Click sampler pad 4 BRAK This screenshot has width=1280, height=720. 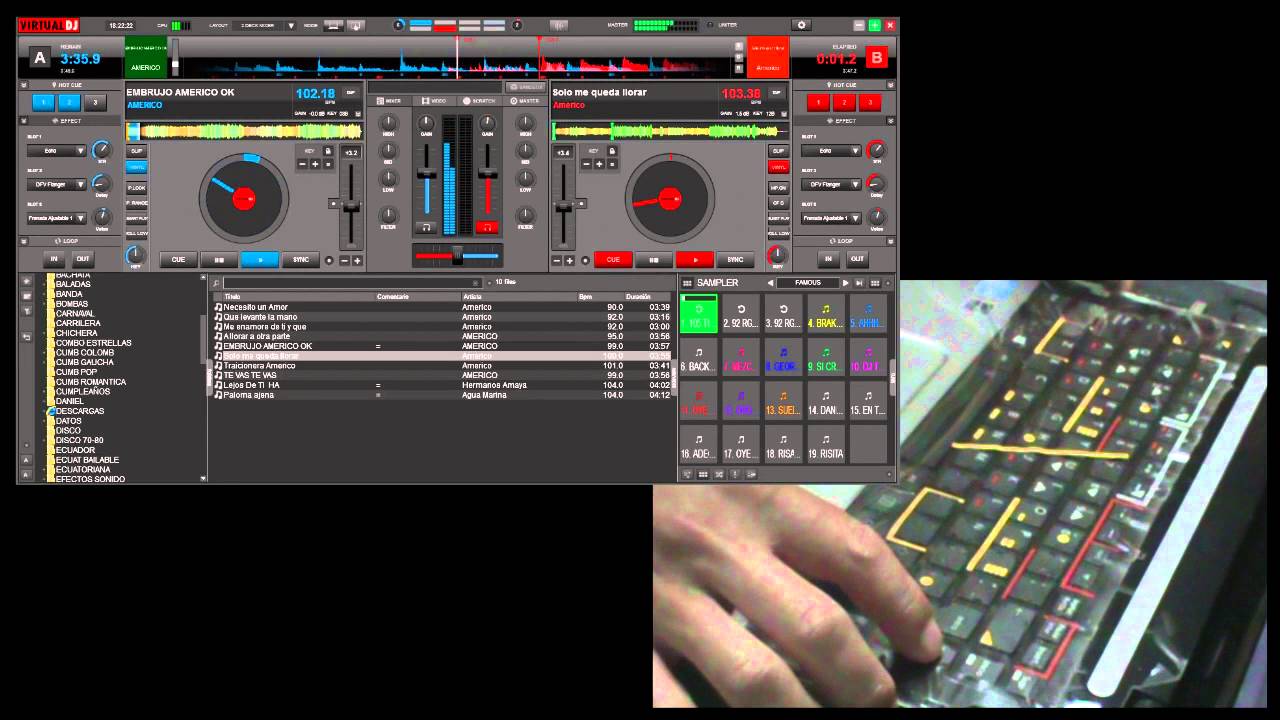point(826,313)
